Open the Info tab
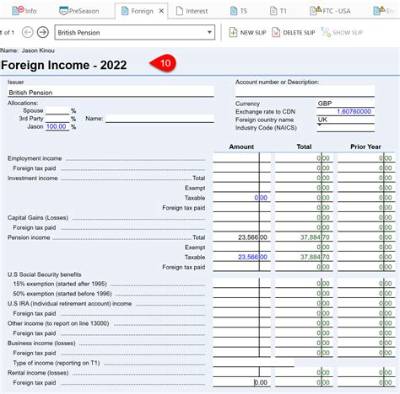This screenshot has width=400, height=394. pyautogui.click(x=24, y=11)
